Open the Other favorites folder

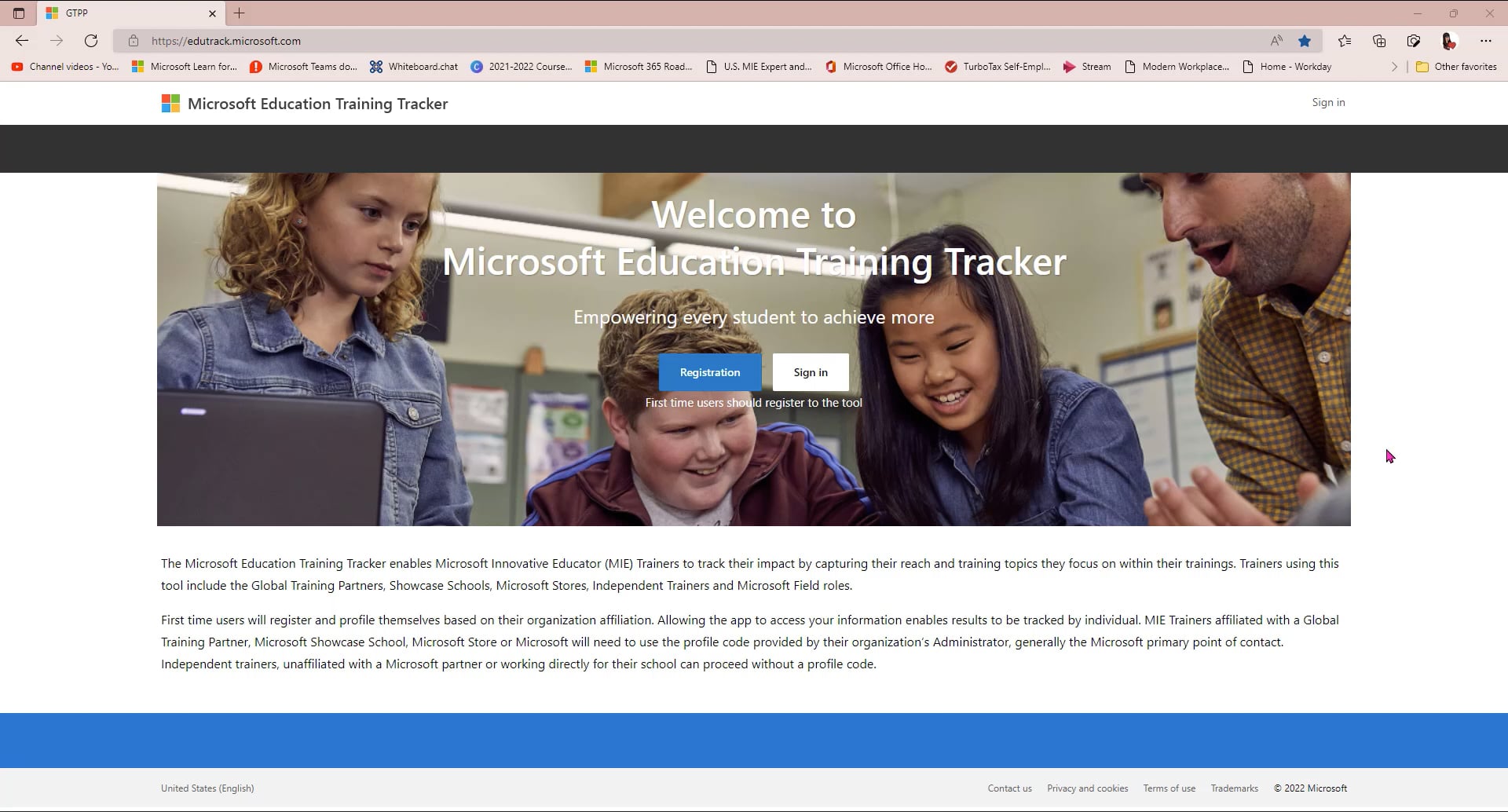(x=1457, y=67)
